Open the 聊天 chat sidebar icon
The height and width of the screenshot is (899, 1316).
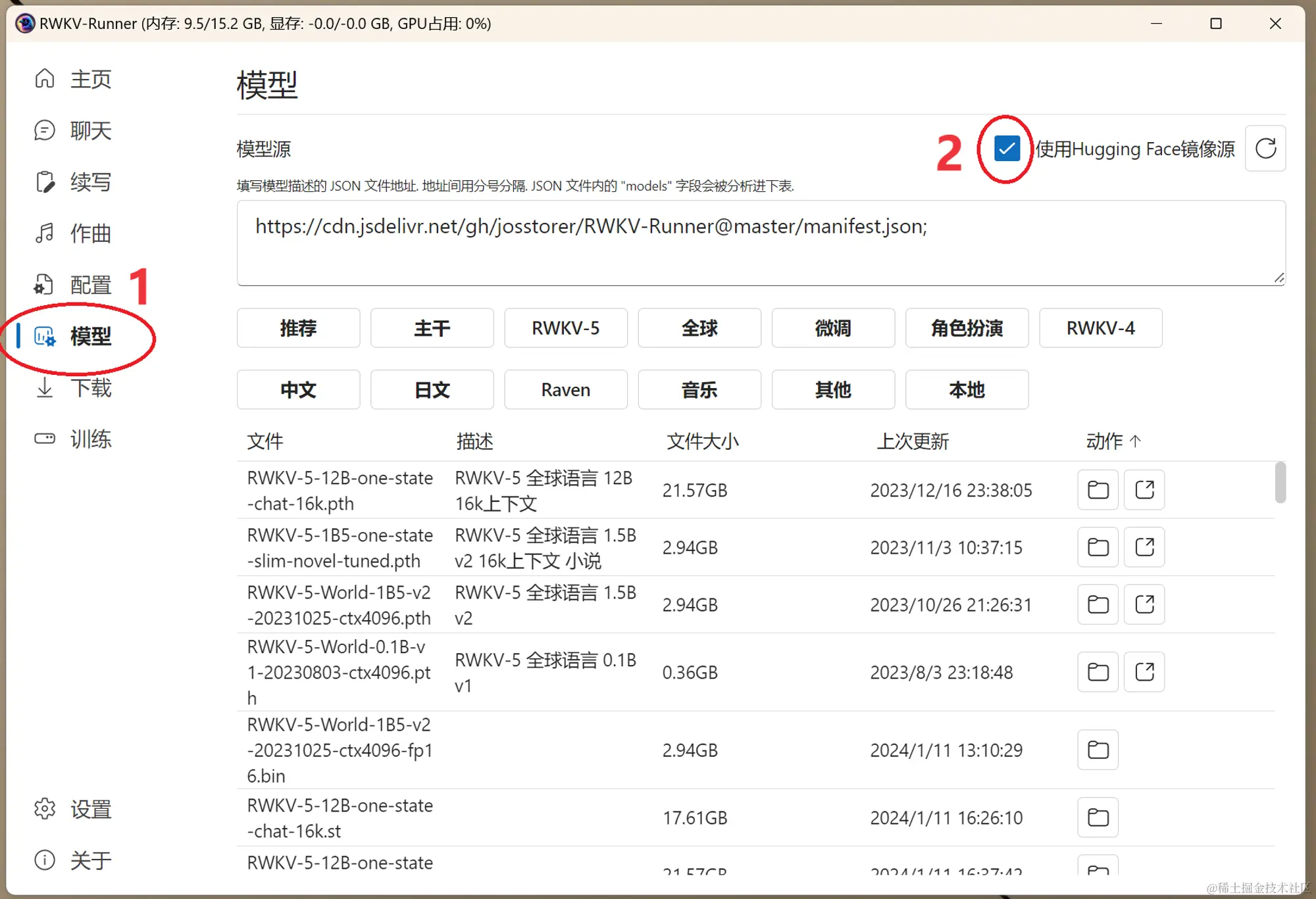(x=45, y=130)
